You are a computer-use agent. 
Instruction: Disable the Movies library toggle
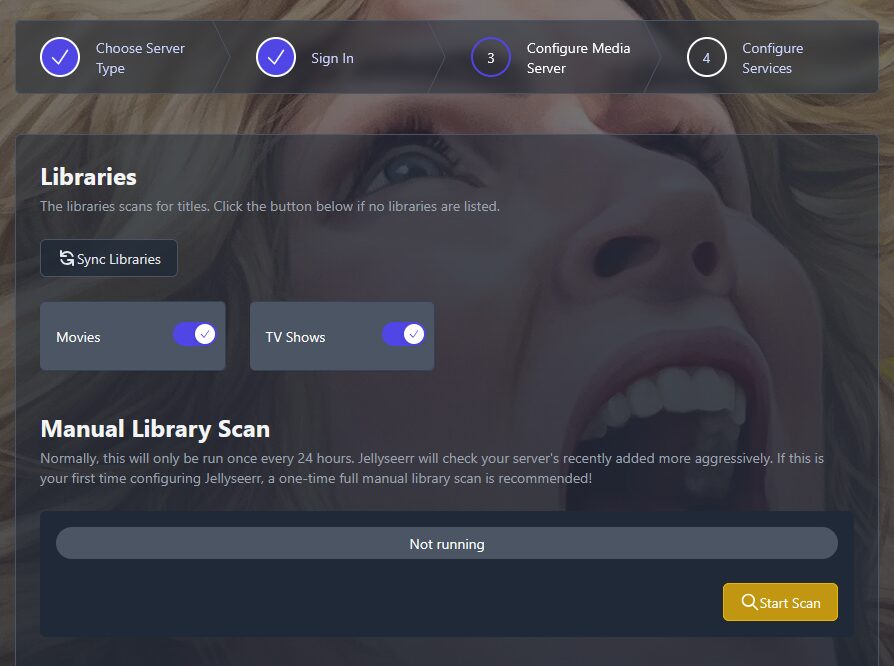194,334
